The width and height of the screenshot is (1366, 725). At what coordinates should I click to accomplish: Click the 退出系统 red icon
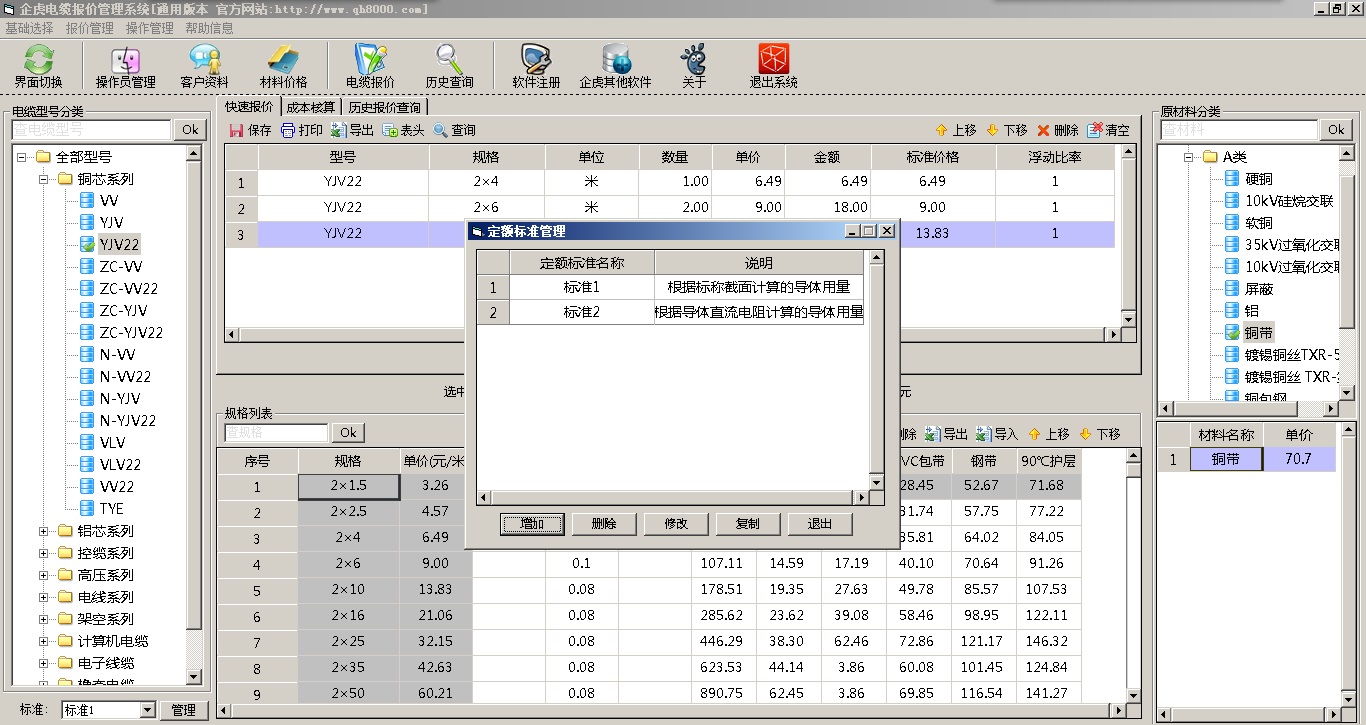773,67
